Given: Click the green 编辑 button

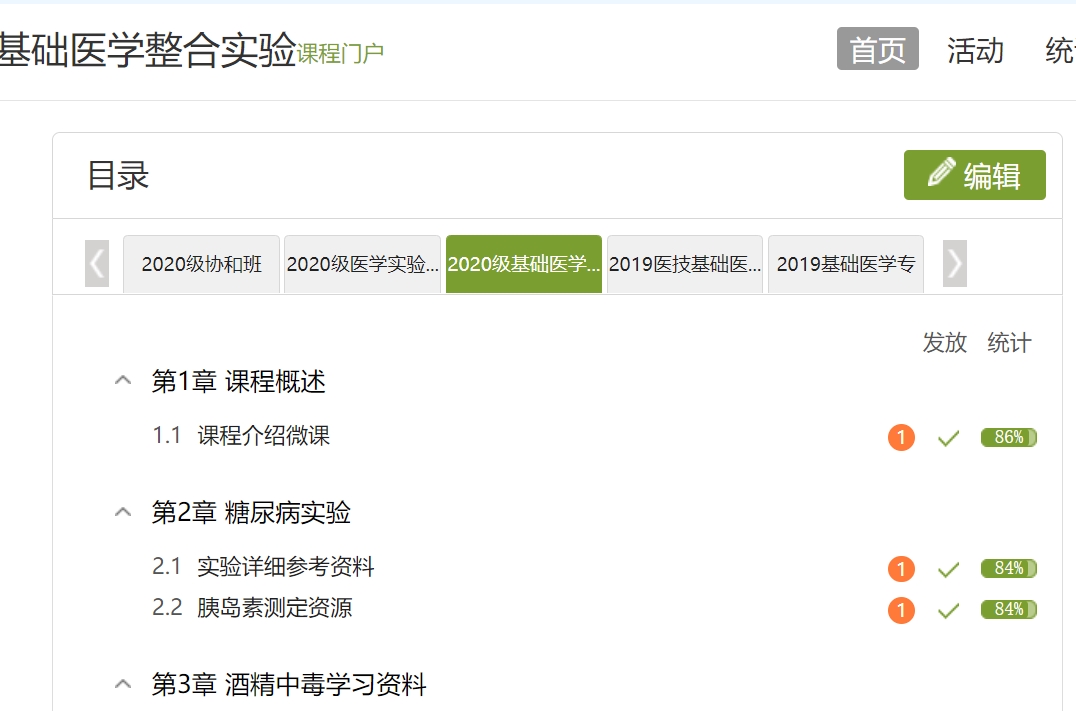Looking at the screenshot, I should [x=974, y=176].
